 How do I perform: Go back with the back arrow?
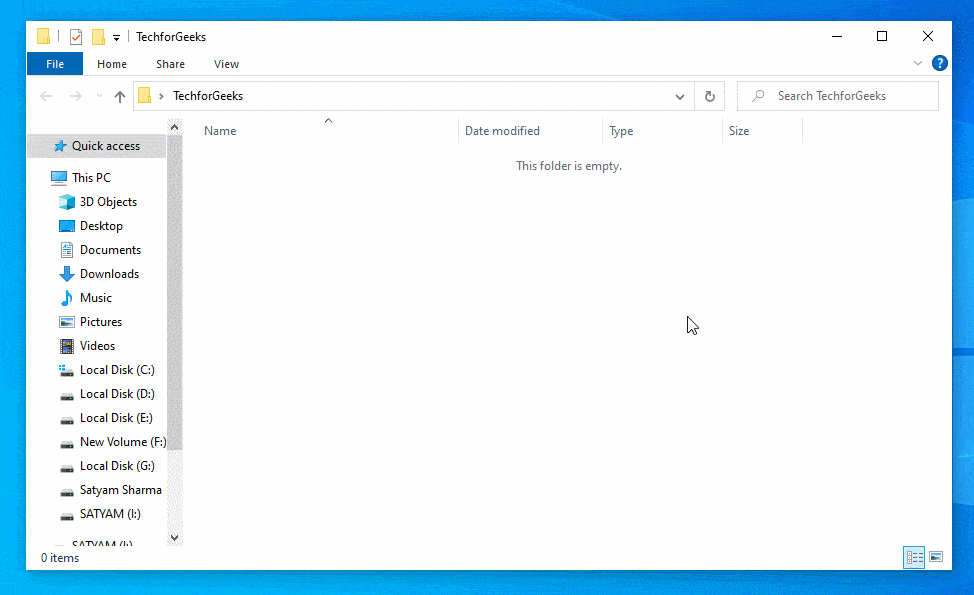[46, 96]
